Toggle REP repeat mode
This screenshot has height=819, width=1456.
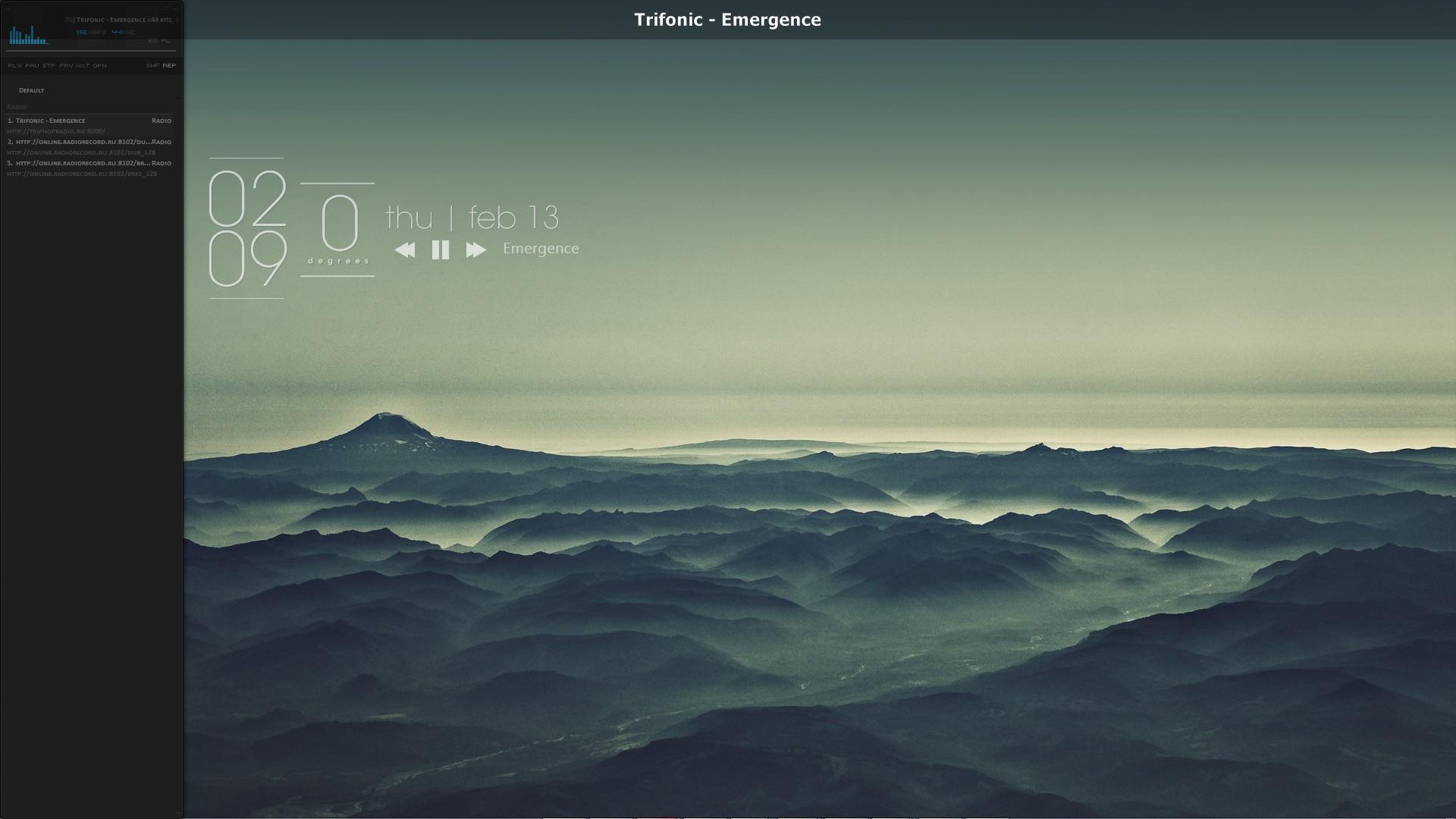pos(169,66)
